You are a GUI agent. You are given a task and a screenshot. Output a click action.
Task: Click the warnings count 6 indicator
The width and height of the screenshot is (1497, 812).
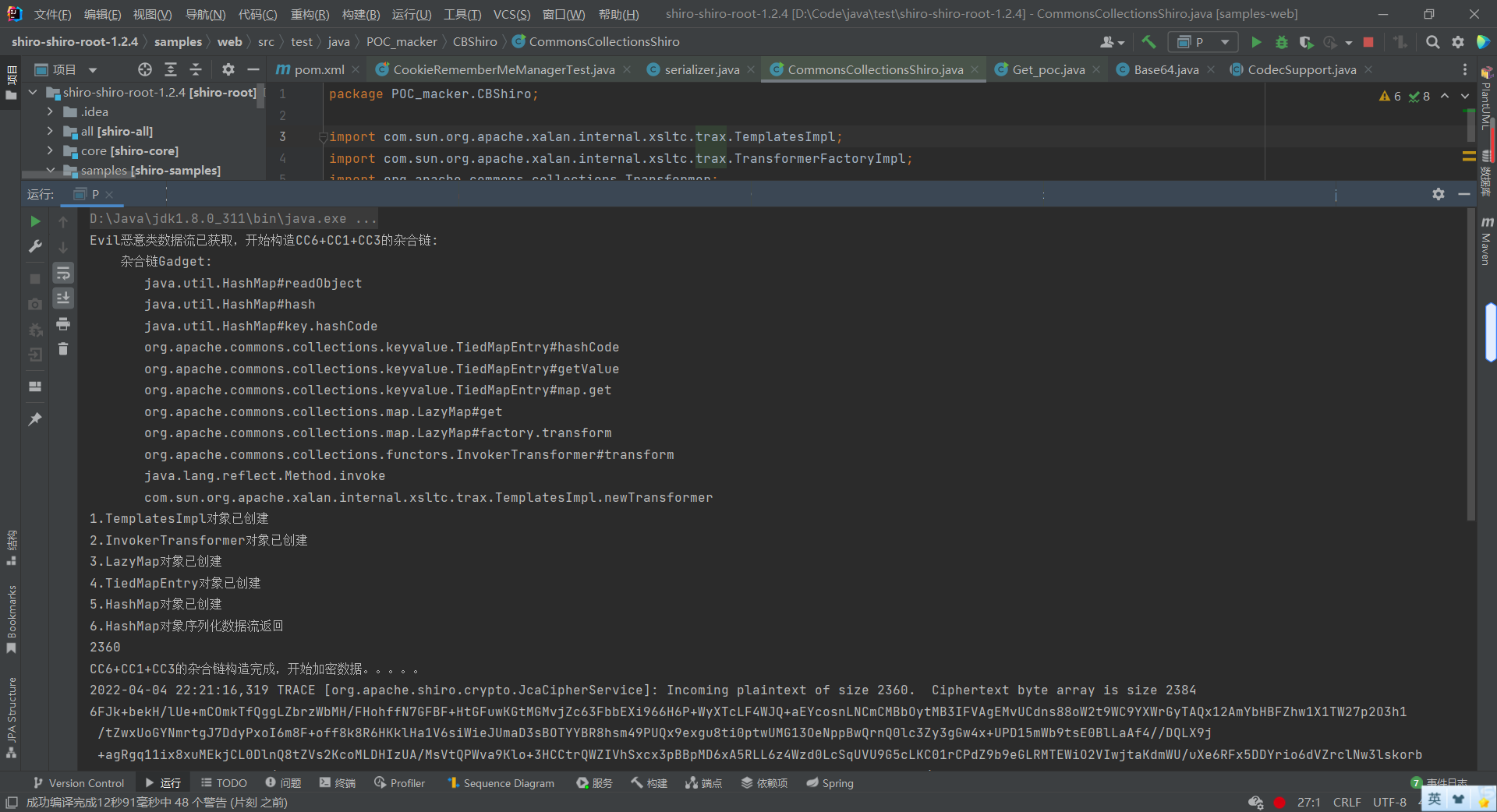[x=1390, y=96]
